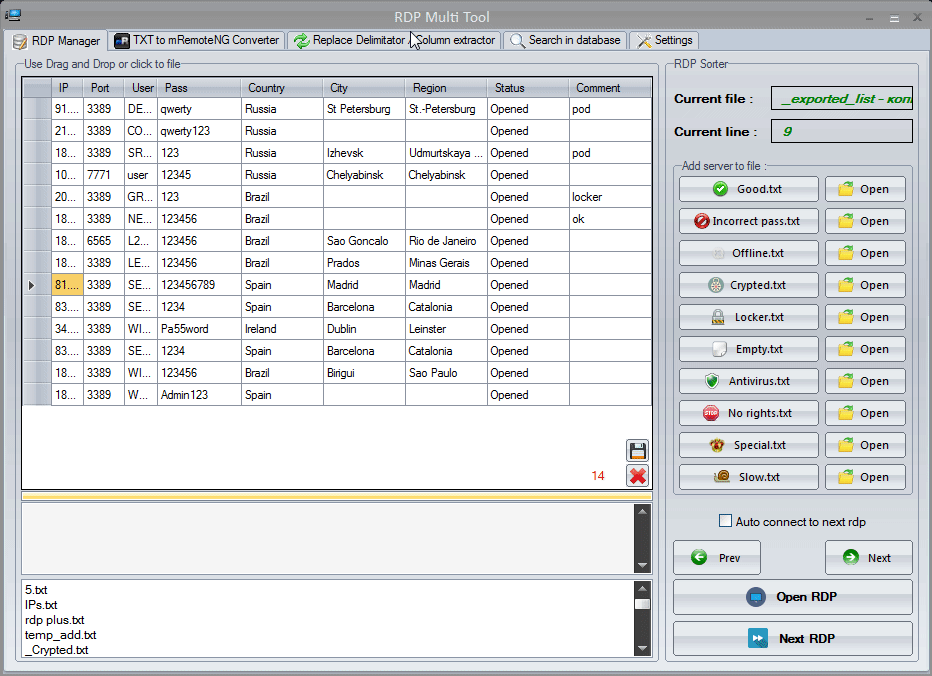Select the Antivirus.txt shield button
Image resolution: width=932 pixels, height=676 pixels.
(x=748, y=381)
